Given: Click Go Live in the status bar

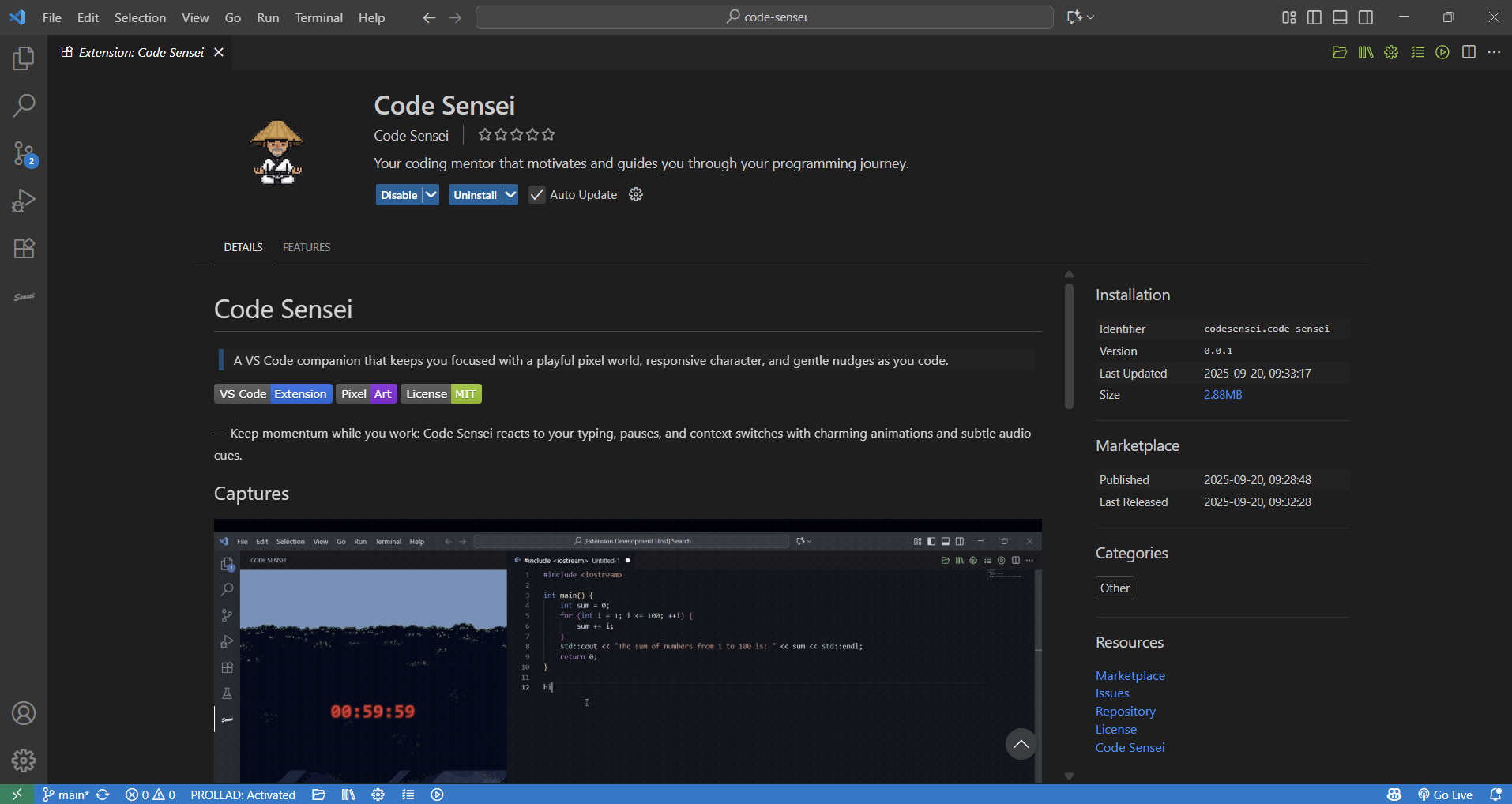Looking at the screenshot, I should [x=1446, y=795].
